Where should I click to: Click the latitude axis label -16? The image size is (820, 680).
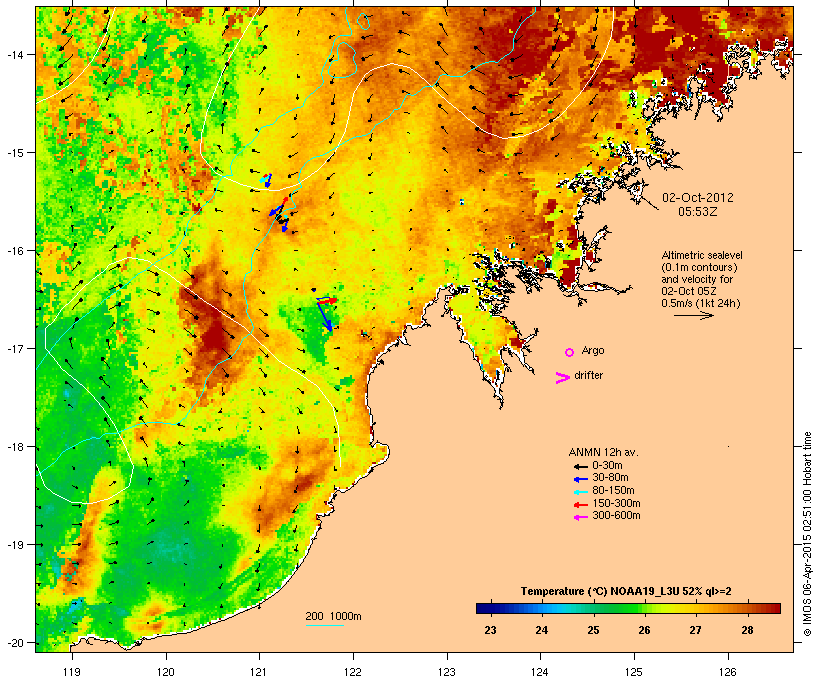click(14, 251)
